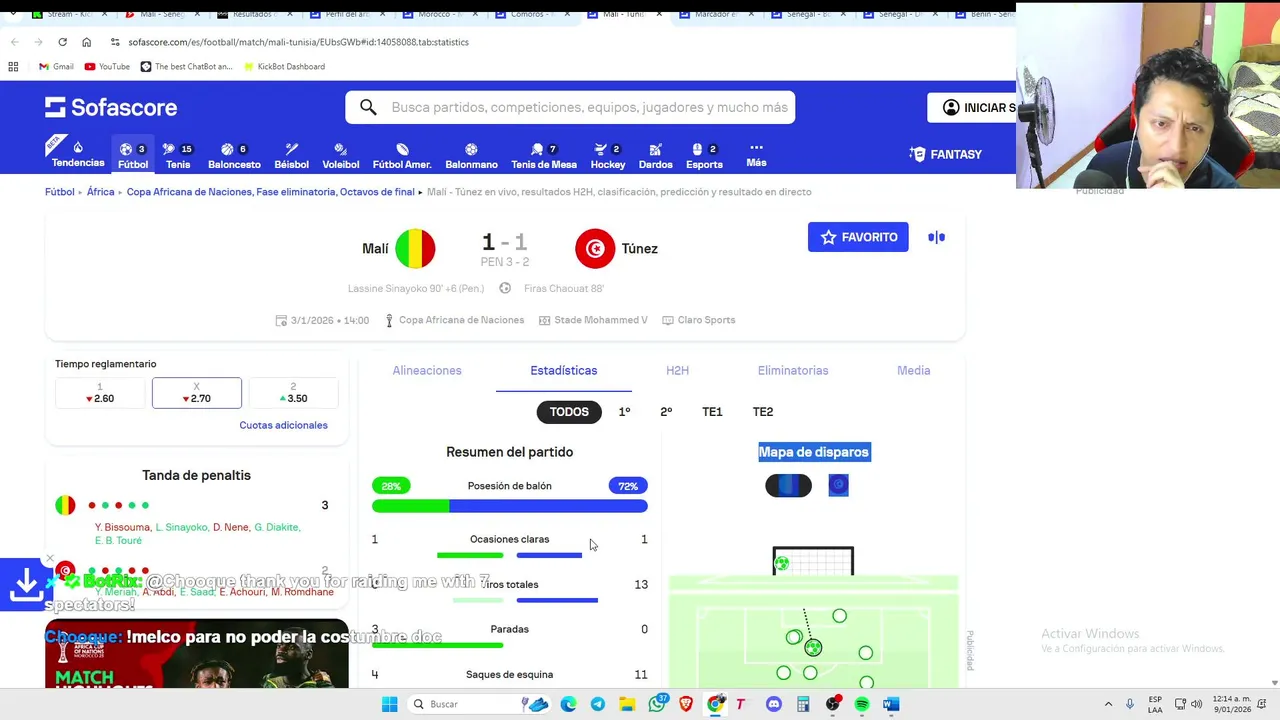Viewport: 1280px width, 720px height.
Task: Switch to the Eliminatorias tab
Action: click(793, 370)
